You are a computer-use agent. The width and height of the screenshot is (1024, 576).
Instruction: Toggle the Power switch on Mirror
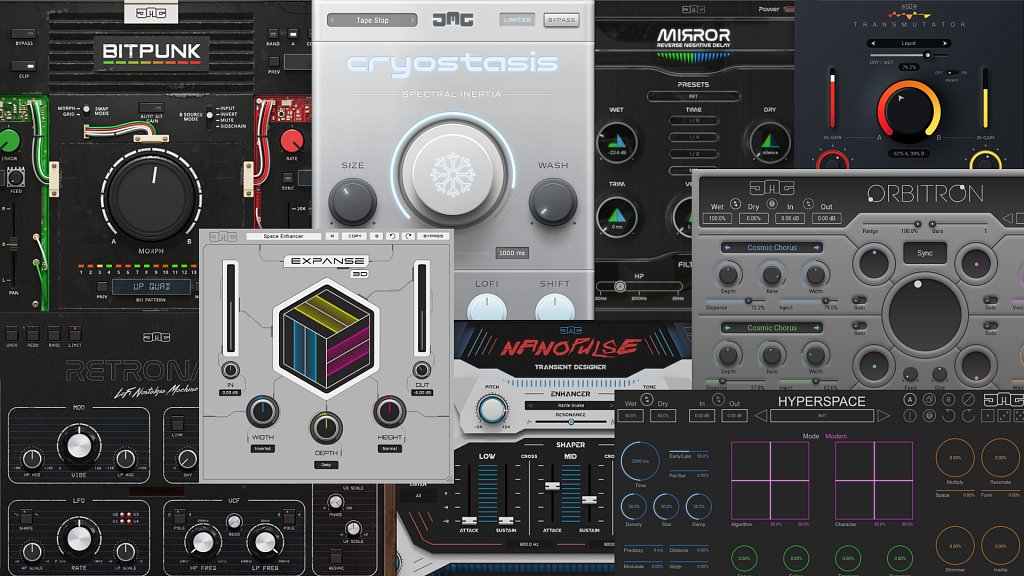[789, 10]
